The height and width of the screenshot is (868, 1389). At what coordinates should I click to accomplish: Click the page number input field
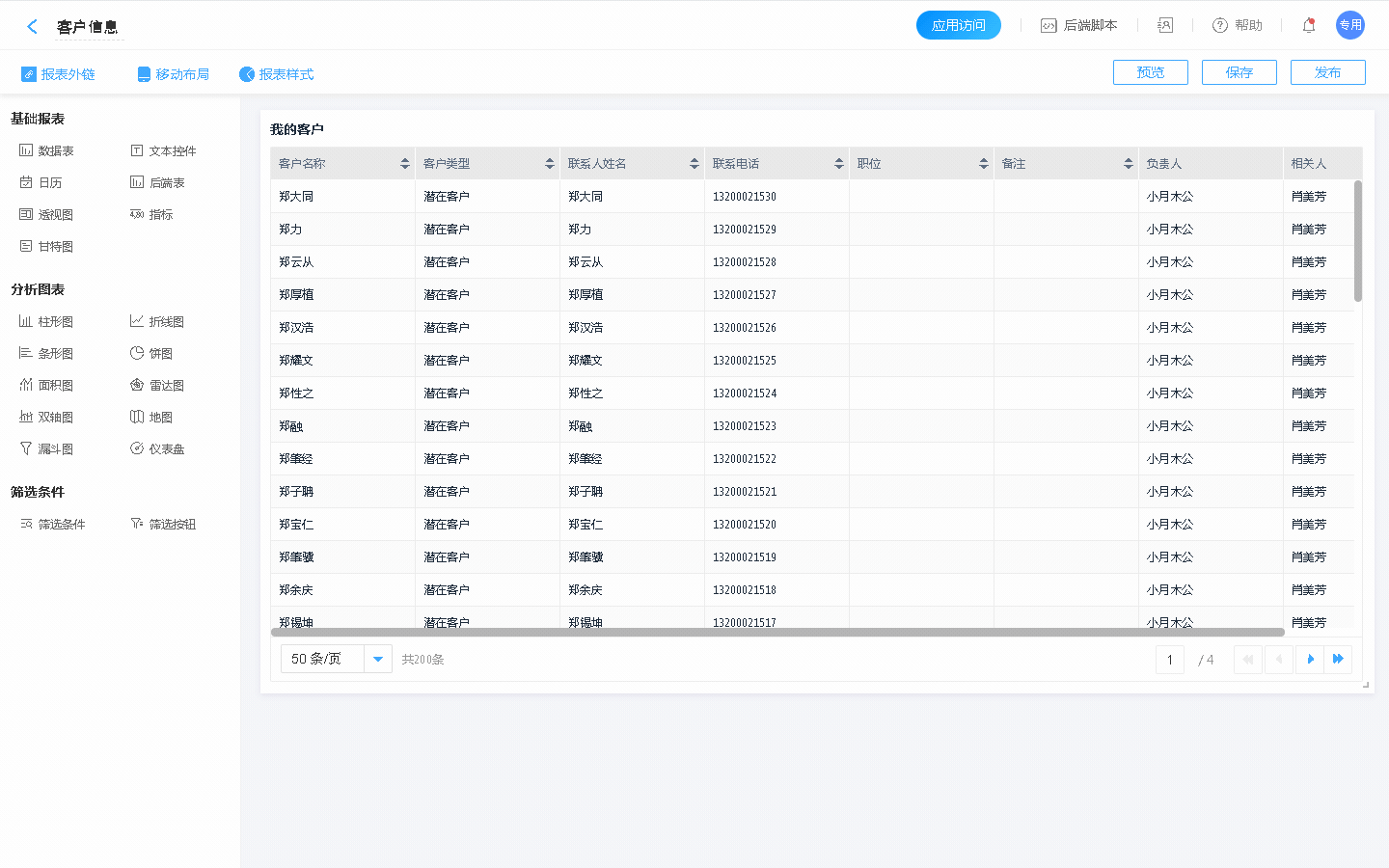tap(1169, 660)
